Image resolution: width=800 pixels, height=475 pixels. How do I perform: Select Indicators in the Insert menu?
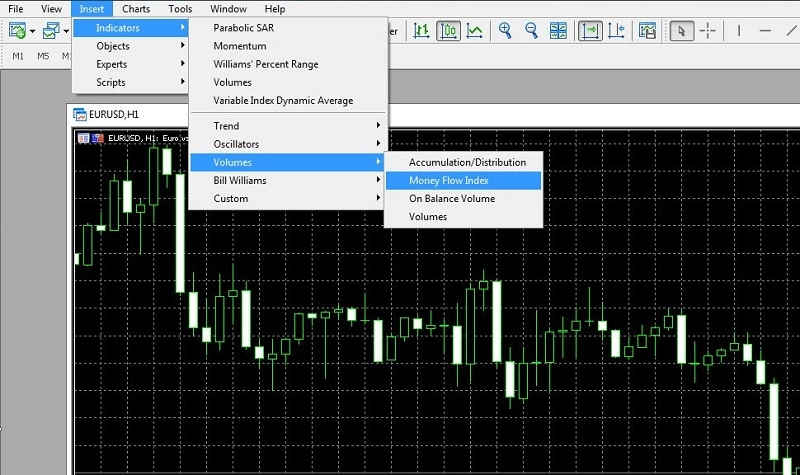(131, 28)
